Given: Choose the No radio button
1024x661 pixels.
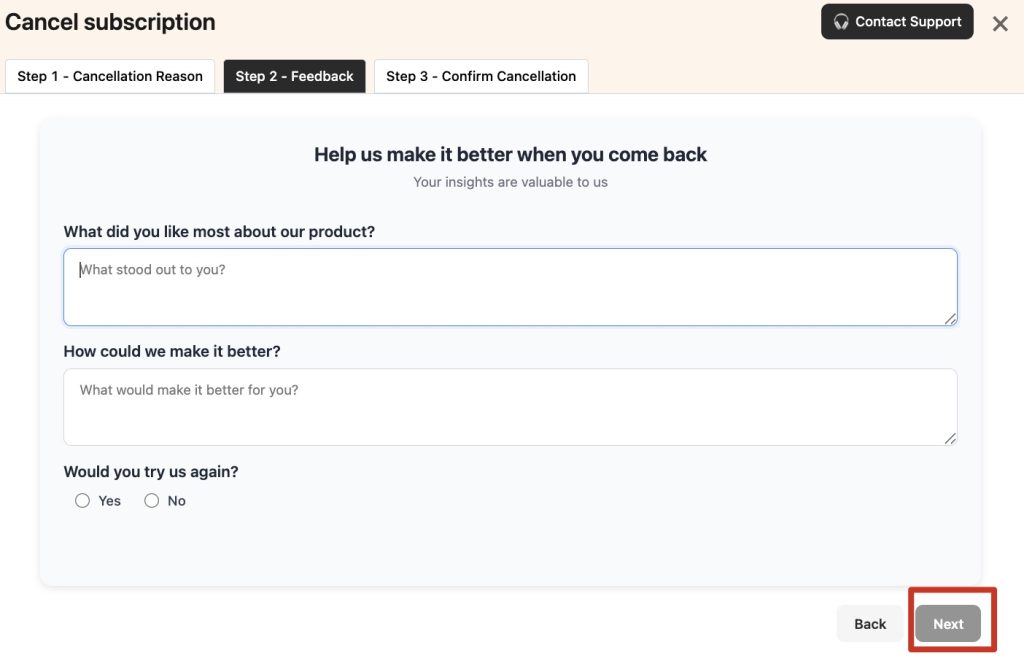Looking at the screenshot, I should pos(152,501).
